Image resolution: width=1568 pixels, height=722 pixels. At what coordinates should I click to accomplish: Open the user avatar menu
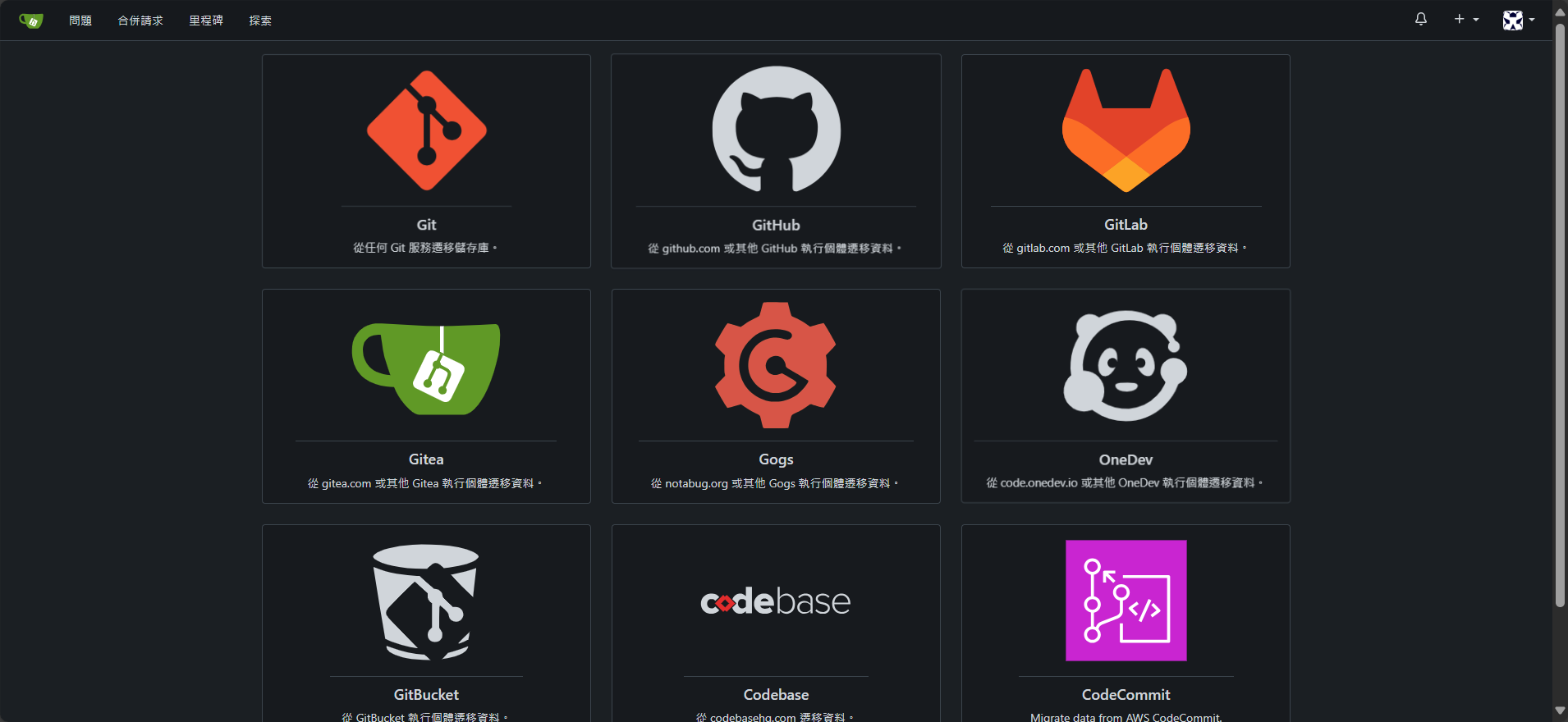tap(1519, 20)
